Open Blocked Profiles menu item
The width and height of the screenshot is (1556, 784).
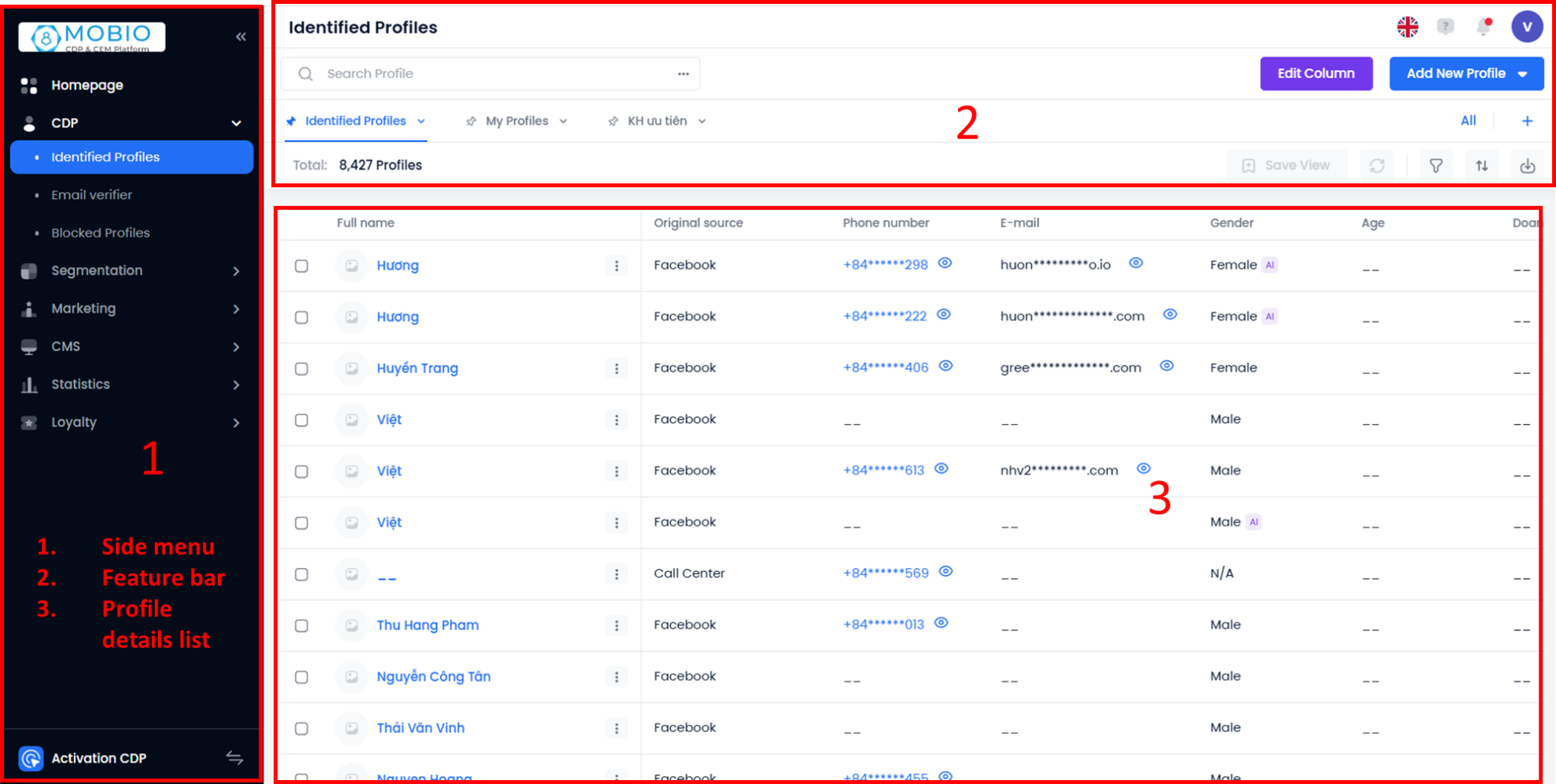(x=101, y=233)
